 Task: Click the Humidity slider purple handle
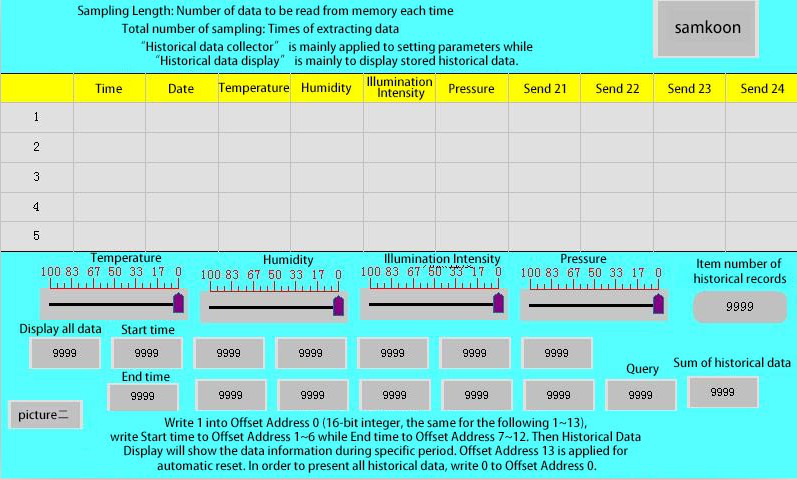pyautogui.click(x=338, y=306)
